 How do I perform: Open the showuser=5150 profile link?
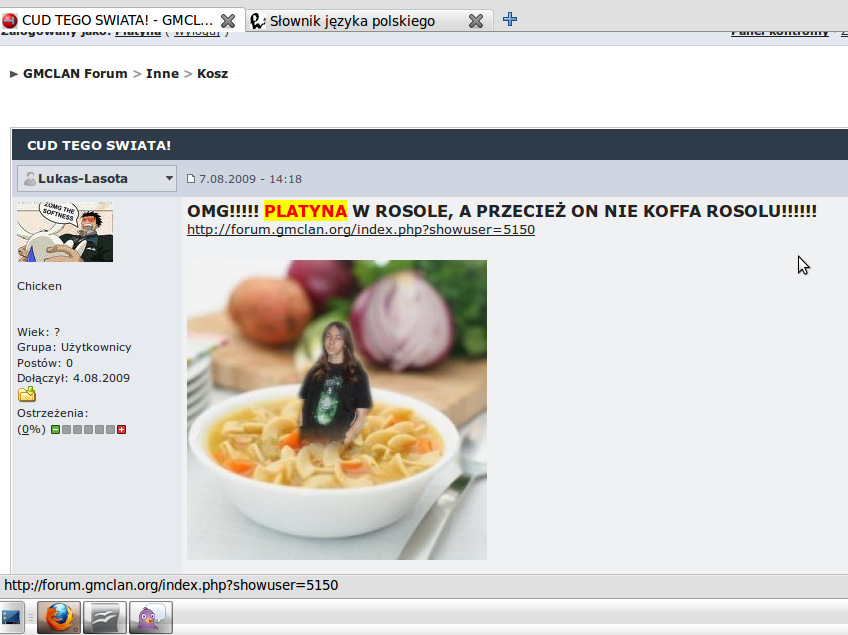click(361, 229)
